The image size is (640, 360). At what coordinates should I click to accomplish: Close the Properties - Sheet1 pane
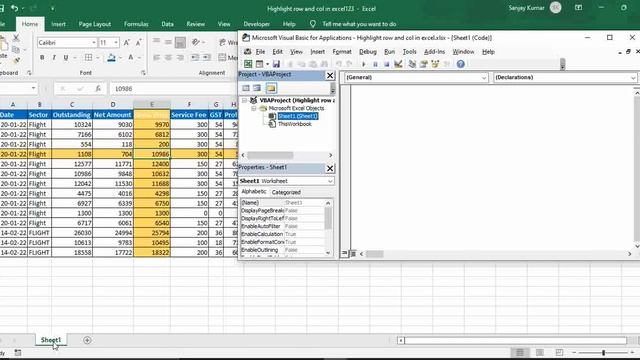(x=330, y=168)
